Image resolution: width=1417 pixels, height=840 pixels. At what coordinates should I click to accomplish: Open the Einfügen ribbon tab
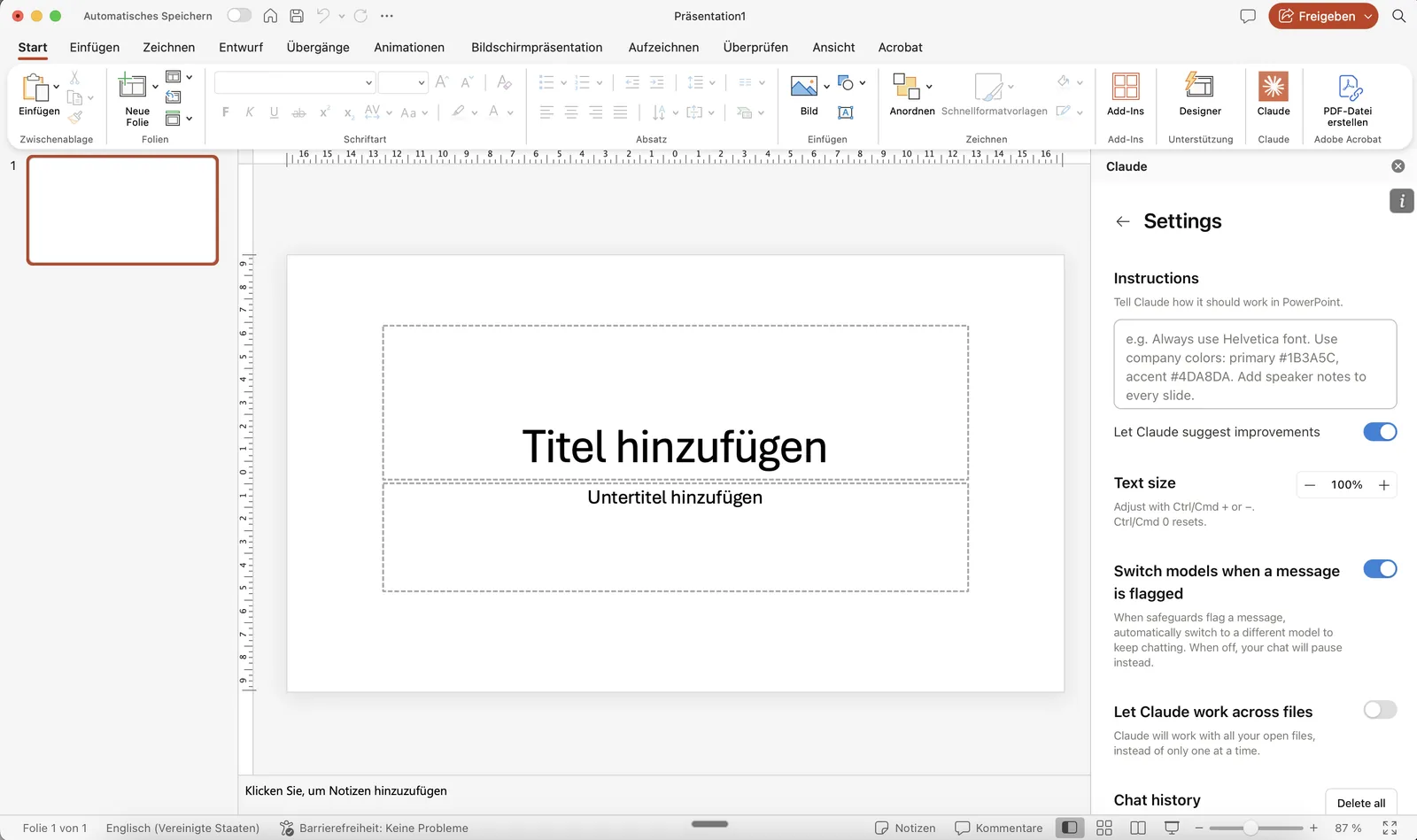coord(95,47)
